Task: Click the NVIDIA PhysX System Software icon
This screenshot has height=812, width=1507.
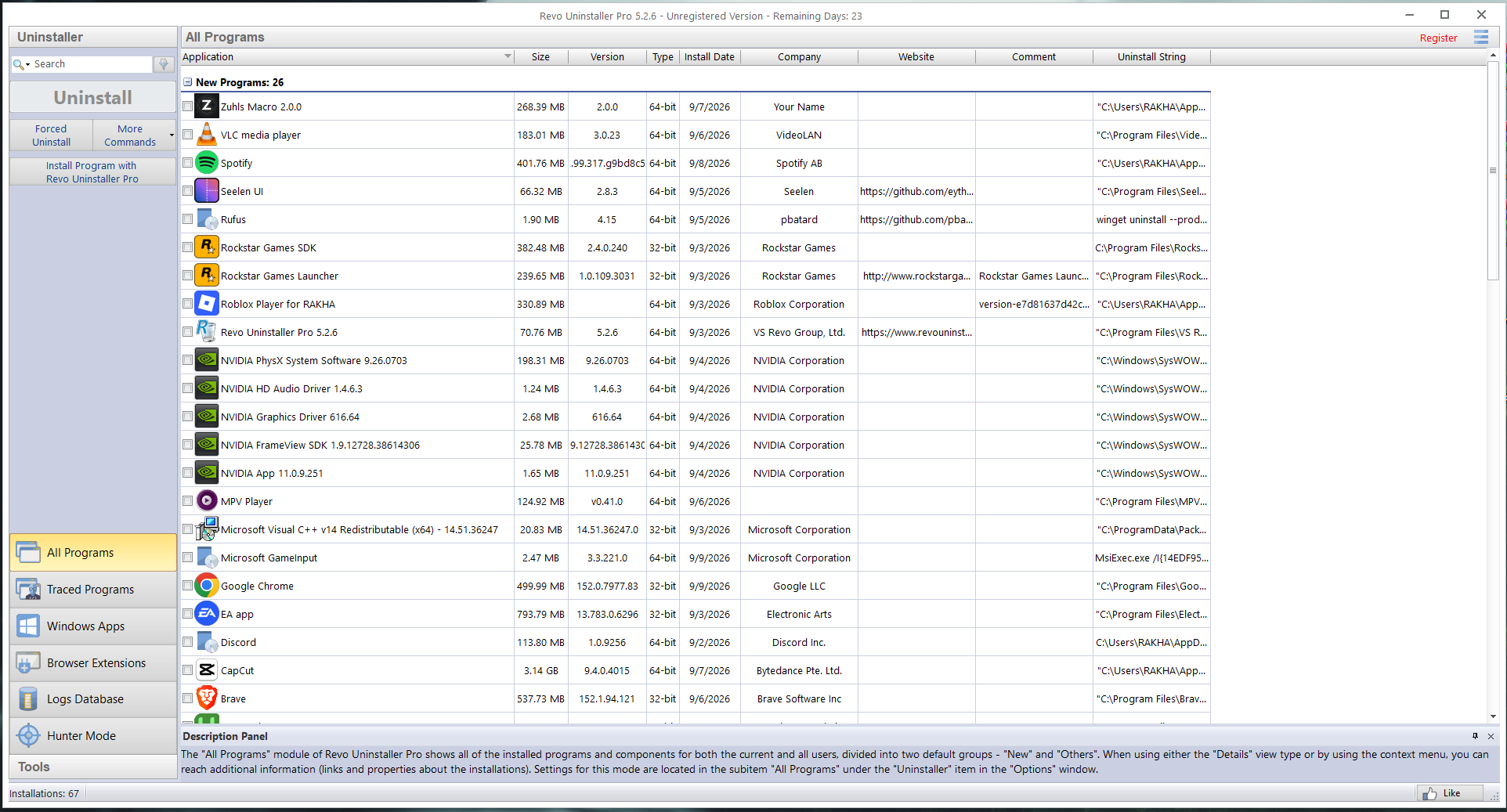Action: click(207, 360)
